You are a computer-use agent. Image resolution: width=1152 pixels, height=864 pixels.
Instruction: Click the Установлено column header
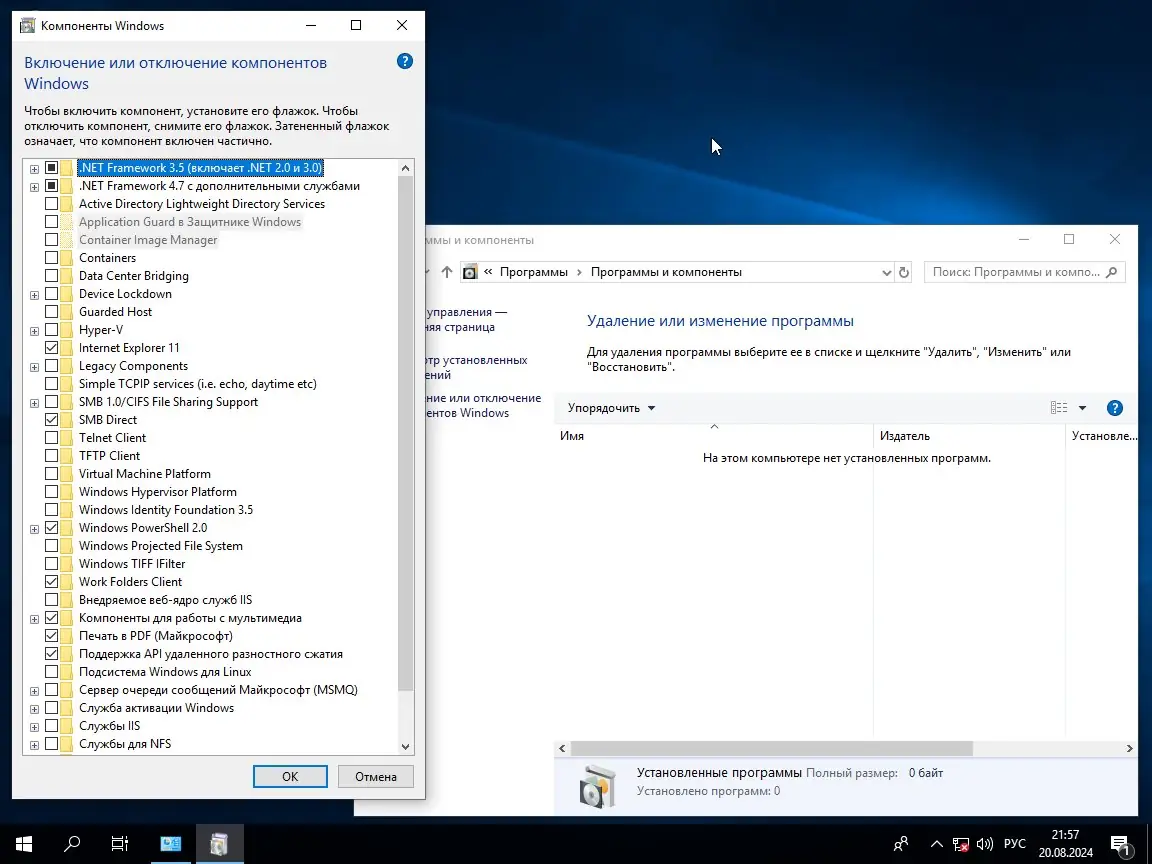[1104, 436]
